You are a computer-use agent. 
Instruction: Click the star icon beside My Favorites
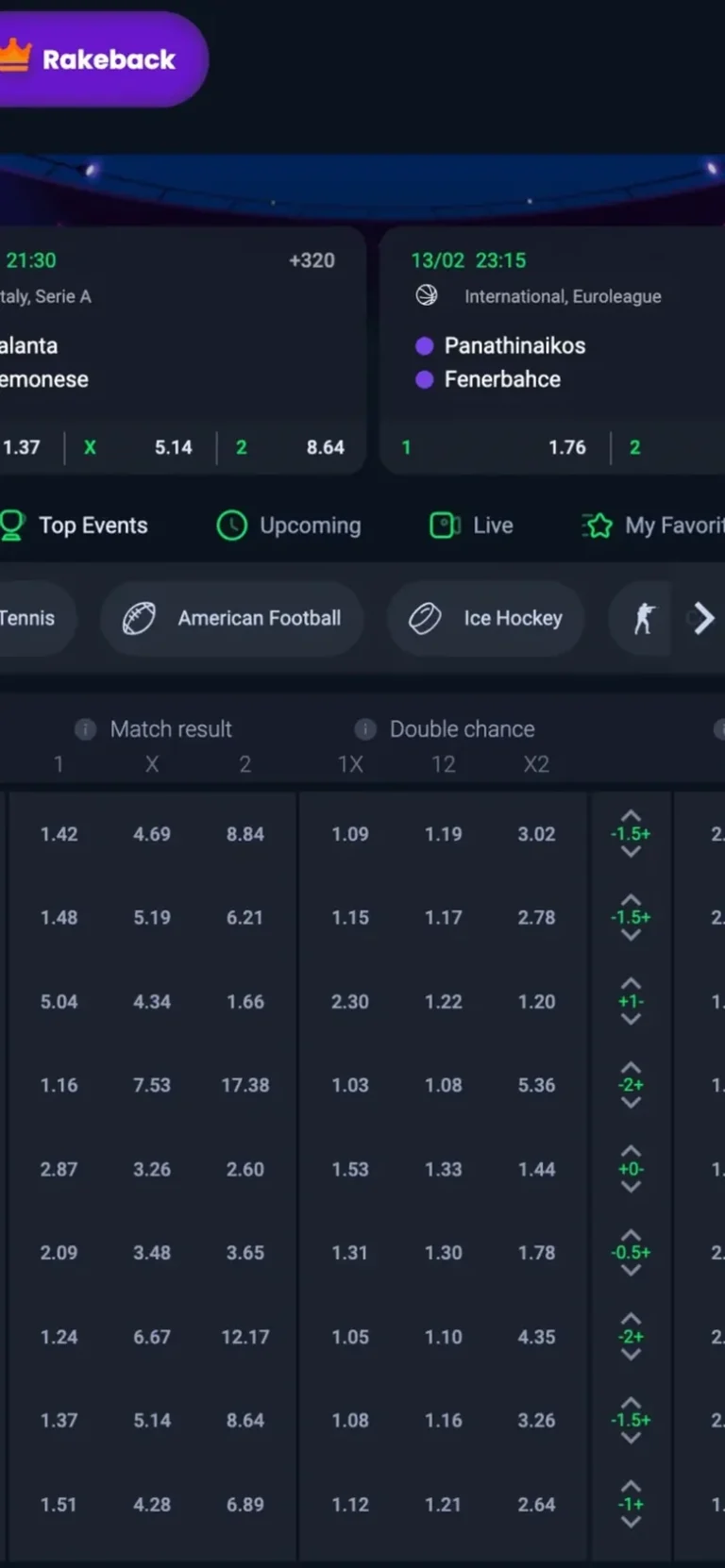[x=598, y=525]
